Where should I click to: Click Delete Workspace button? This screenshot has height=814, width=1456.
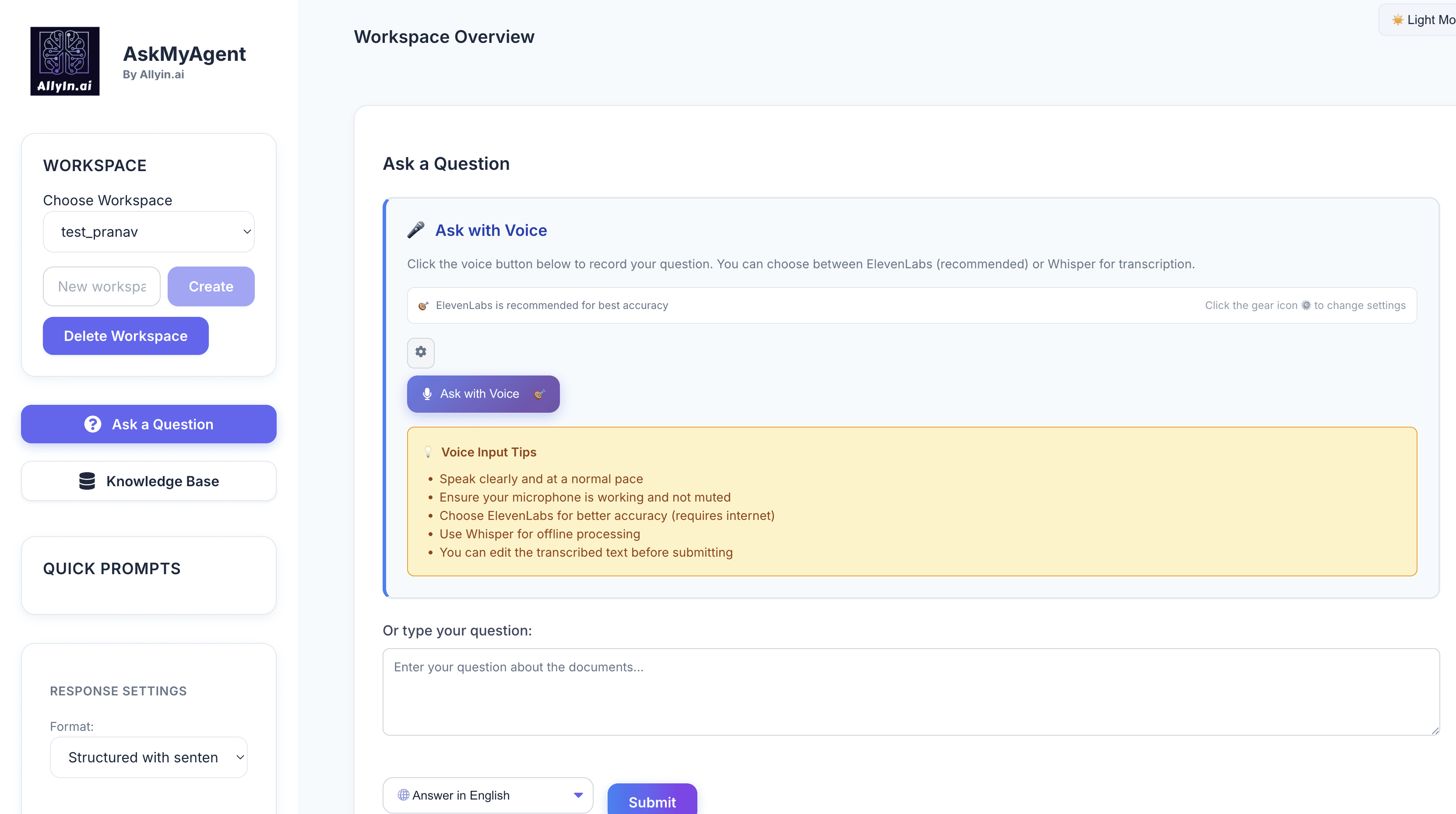[x=126, y=336]
